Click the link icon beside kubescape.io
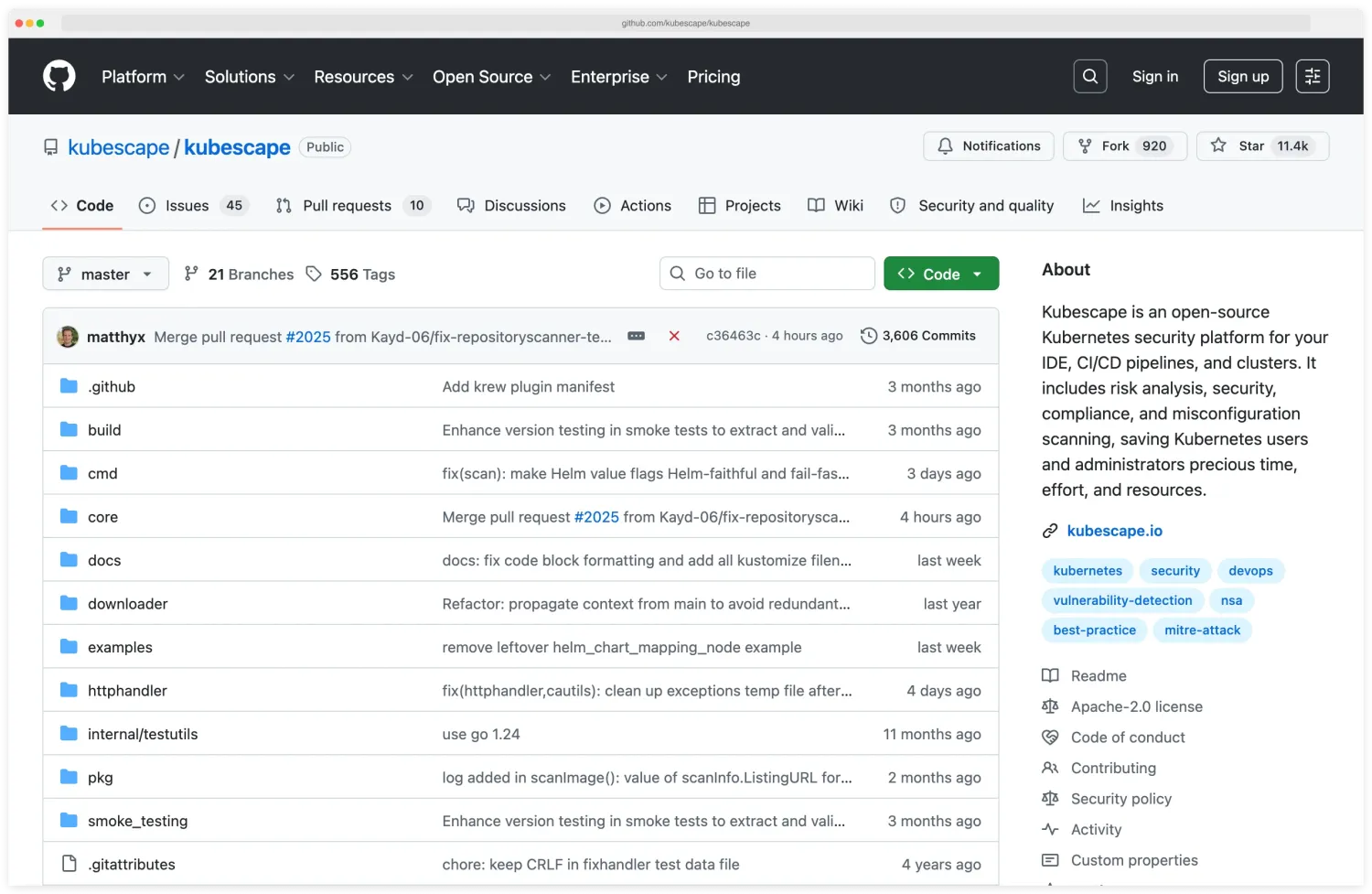The image size is (1372, 894). pos(1050,531)
